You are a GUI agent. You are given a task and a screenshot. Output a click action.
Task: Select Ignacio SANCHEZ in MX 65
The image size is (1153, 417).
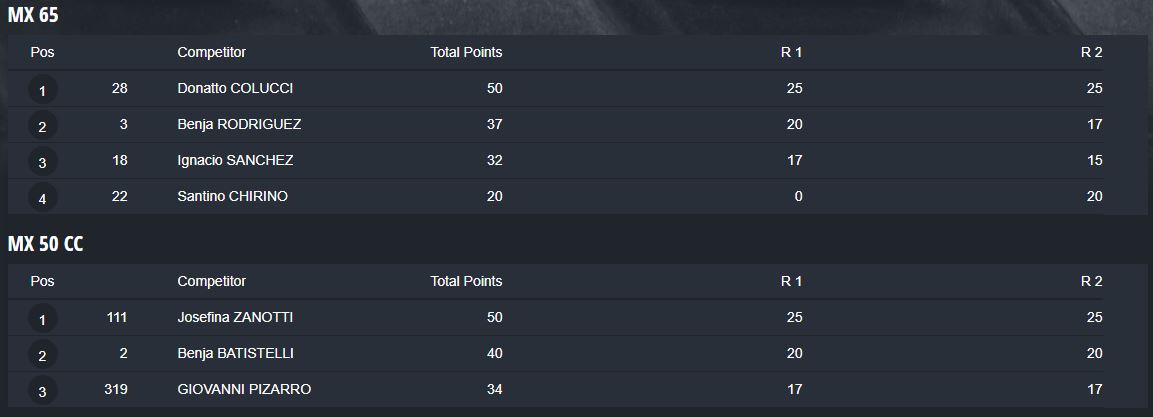[235, 160]
